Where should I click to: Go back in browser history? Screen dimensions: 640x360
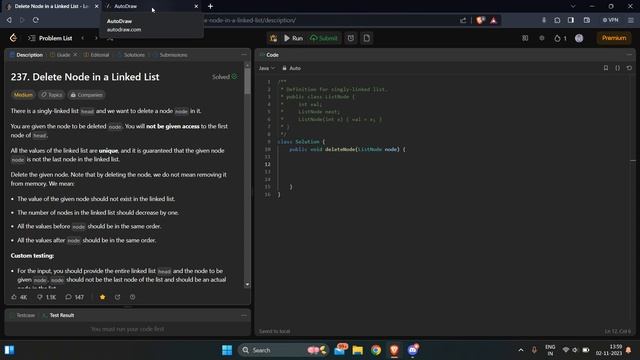9,20
